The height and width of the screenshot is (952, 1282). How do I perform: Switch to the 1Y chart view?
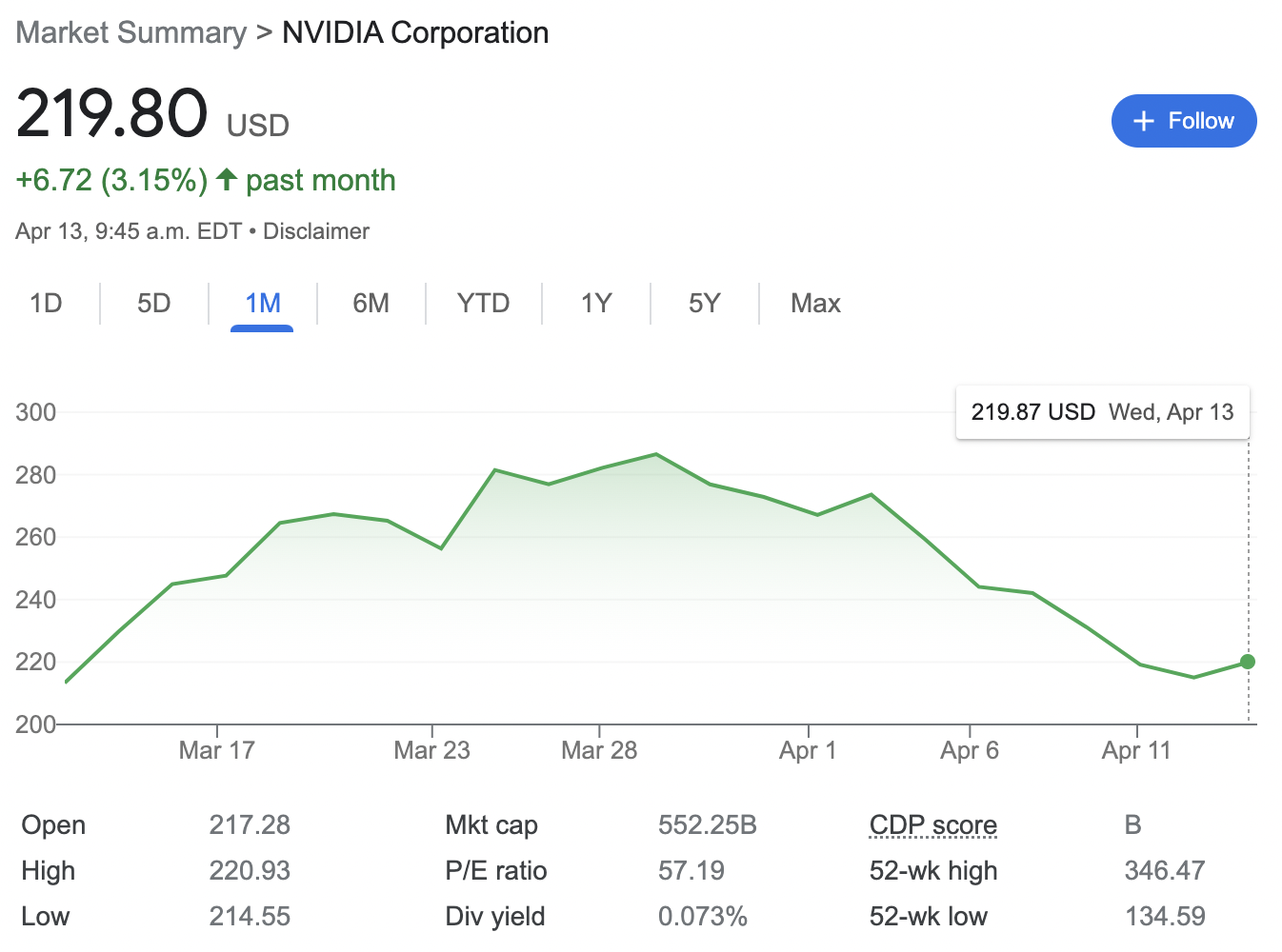(595, 303)
